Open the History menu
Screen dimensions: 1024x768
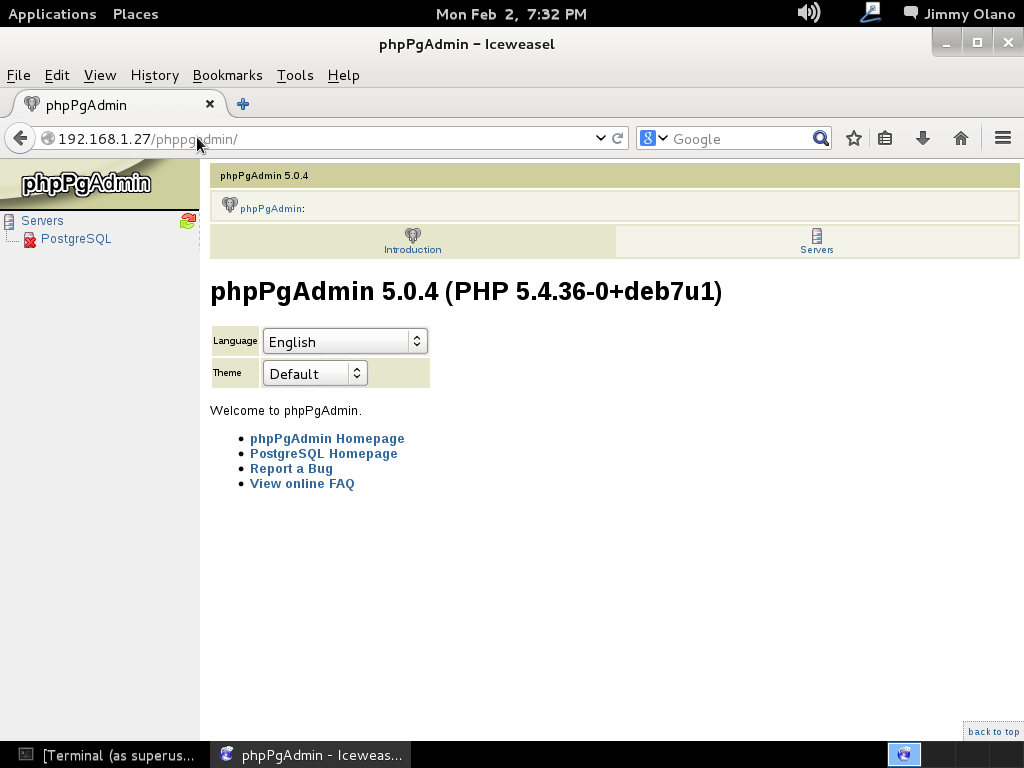coord(154,75)
